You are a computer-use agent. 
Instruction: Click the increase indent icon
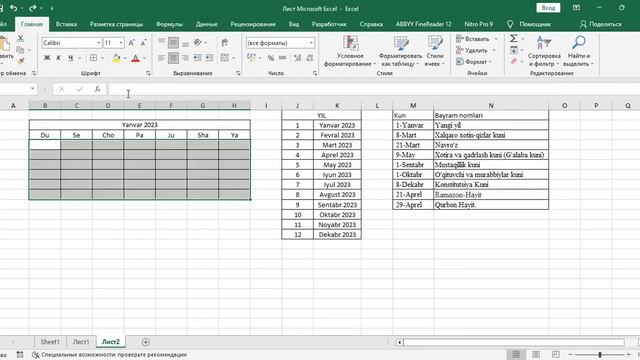[x=209, y=58]
